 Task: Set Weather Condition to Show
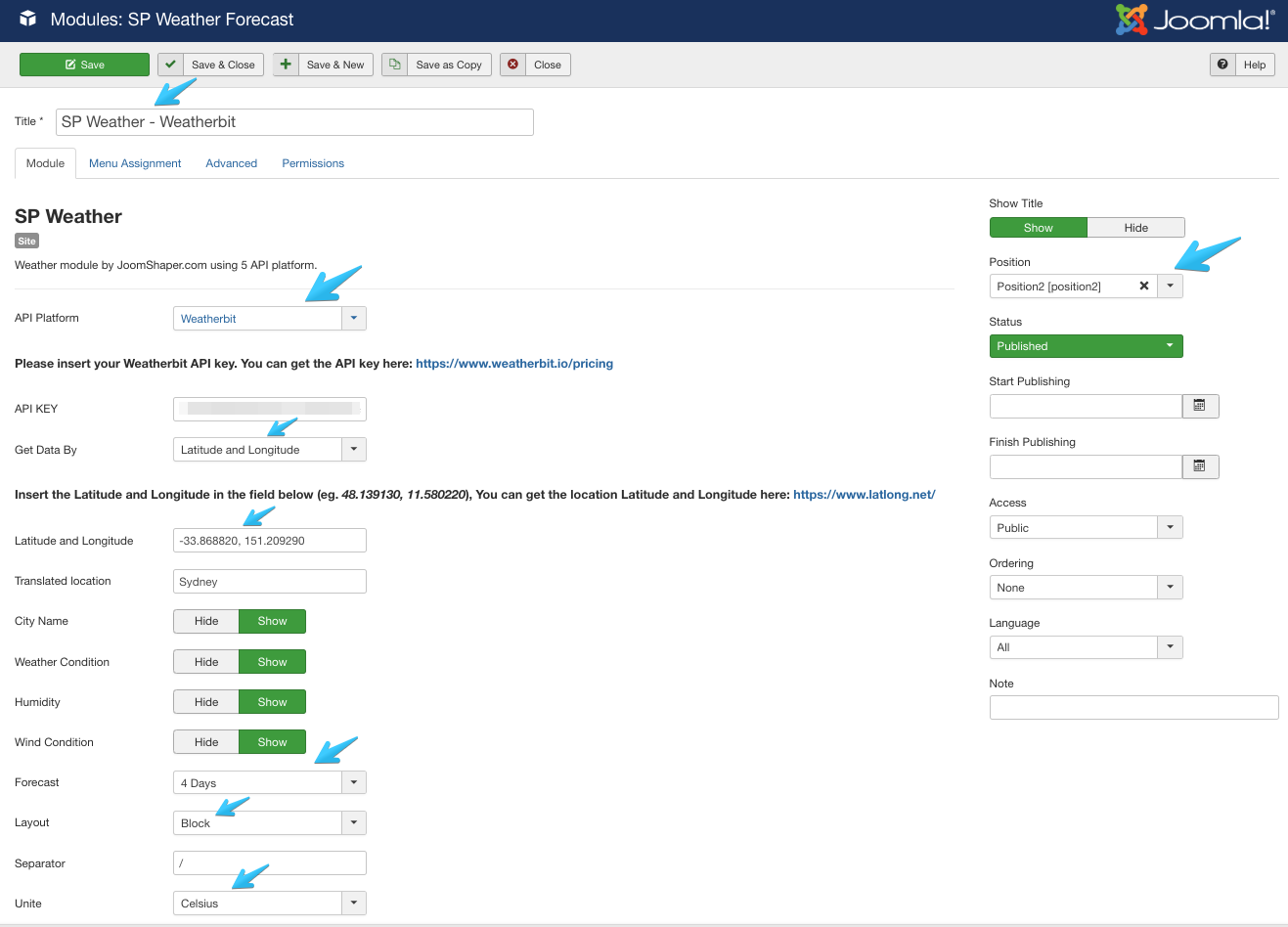click(x=272, y=662)
